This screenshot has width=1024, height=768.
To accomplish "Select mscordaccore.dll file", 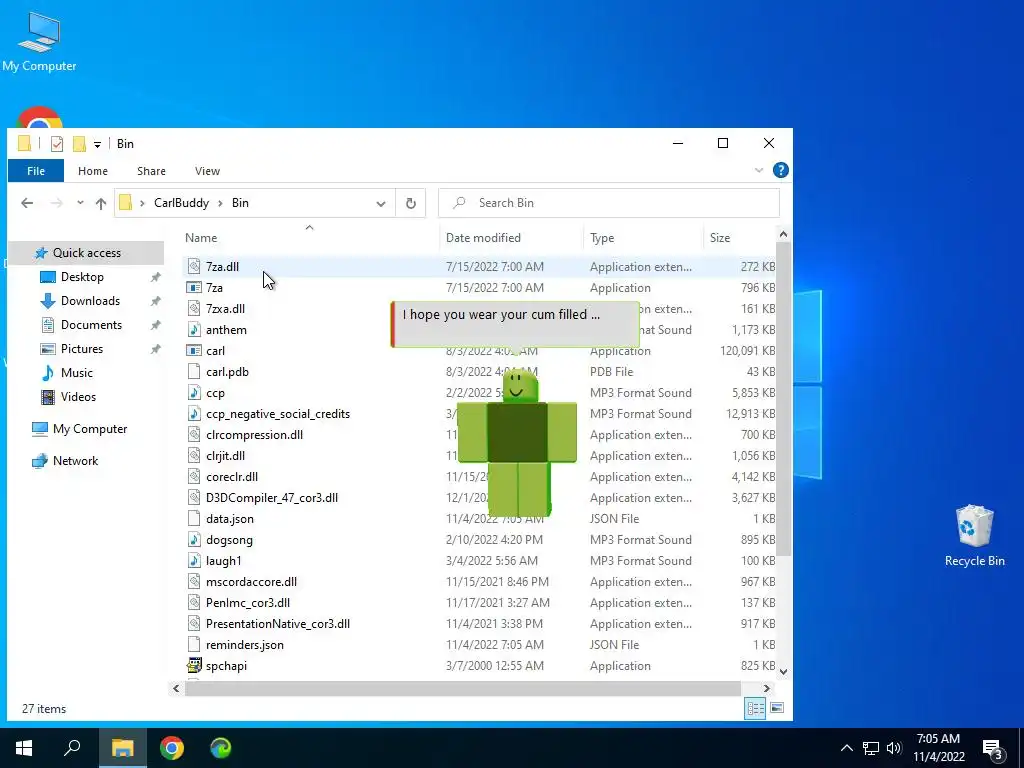I will click(251, 582).
